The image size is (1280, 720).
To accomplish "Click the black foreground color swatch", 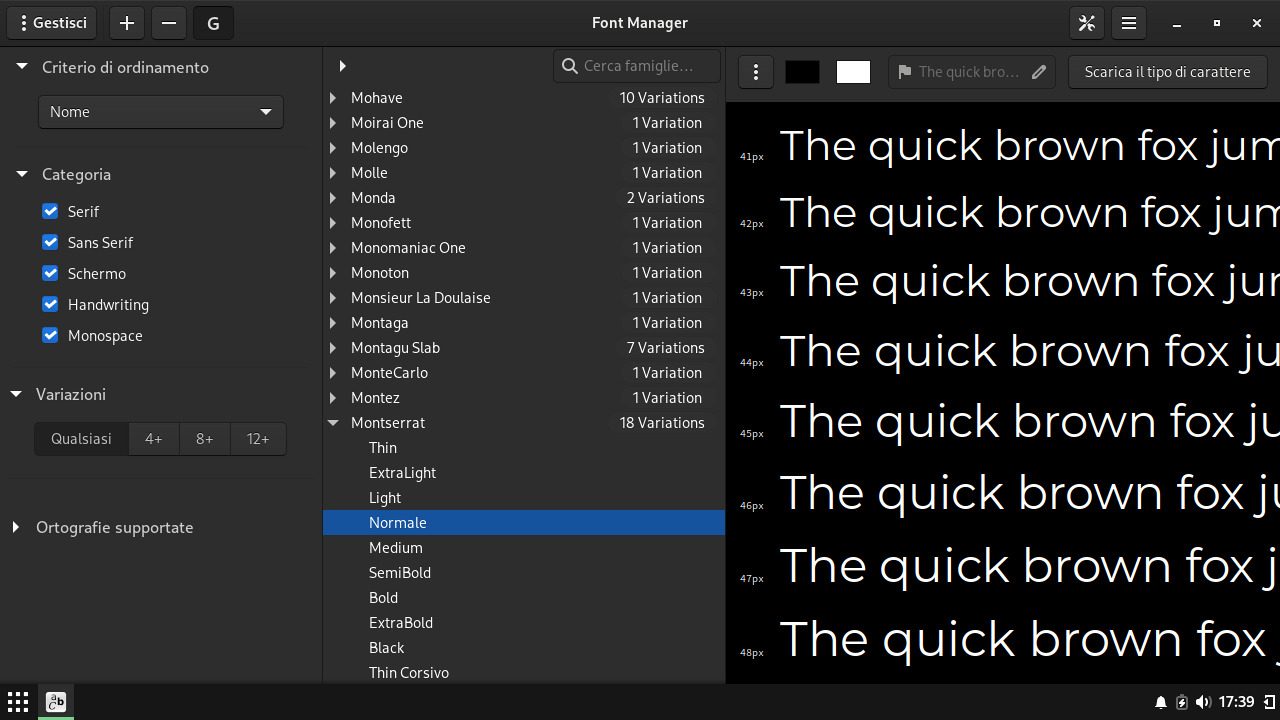I will pos(802,72).
